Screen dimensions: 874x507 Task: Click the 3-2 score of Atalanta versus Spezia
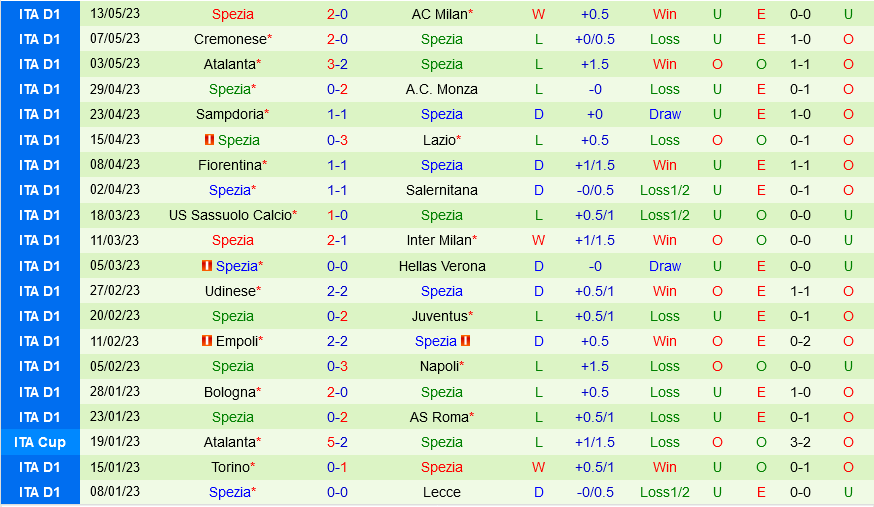click(x=337, y=64)
